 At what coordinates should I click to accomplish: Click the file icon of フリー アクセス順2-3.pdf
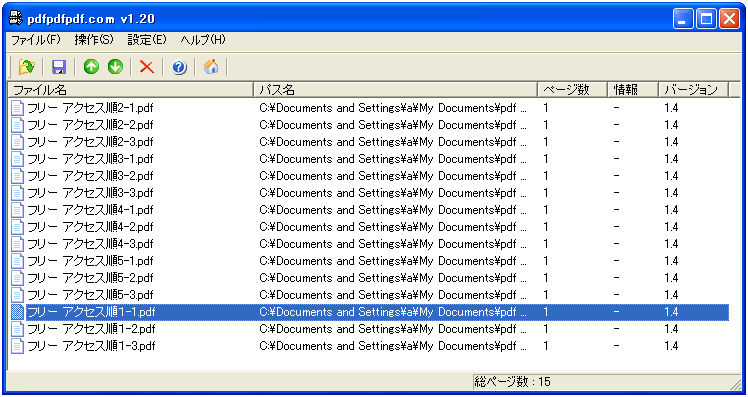[17, 142]
